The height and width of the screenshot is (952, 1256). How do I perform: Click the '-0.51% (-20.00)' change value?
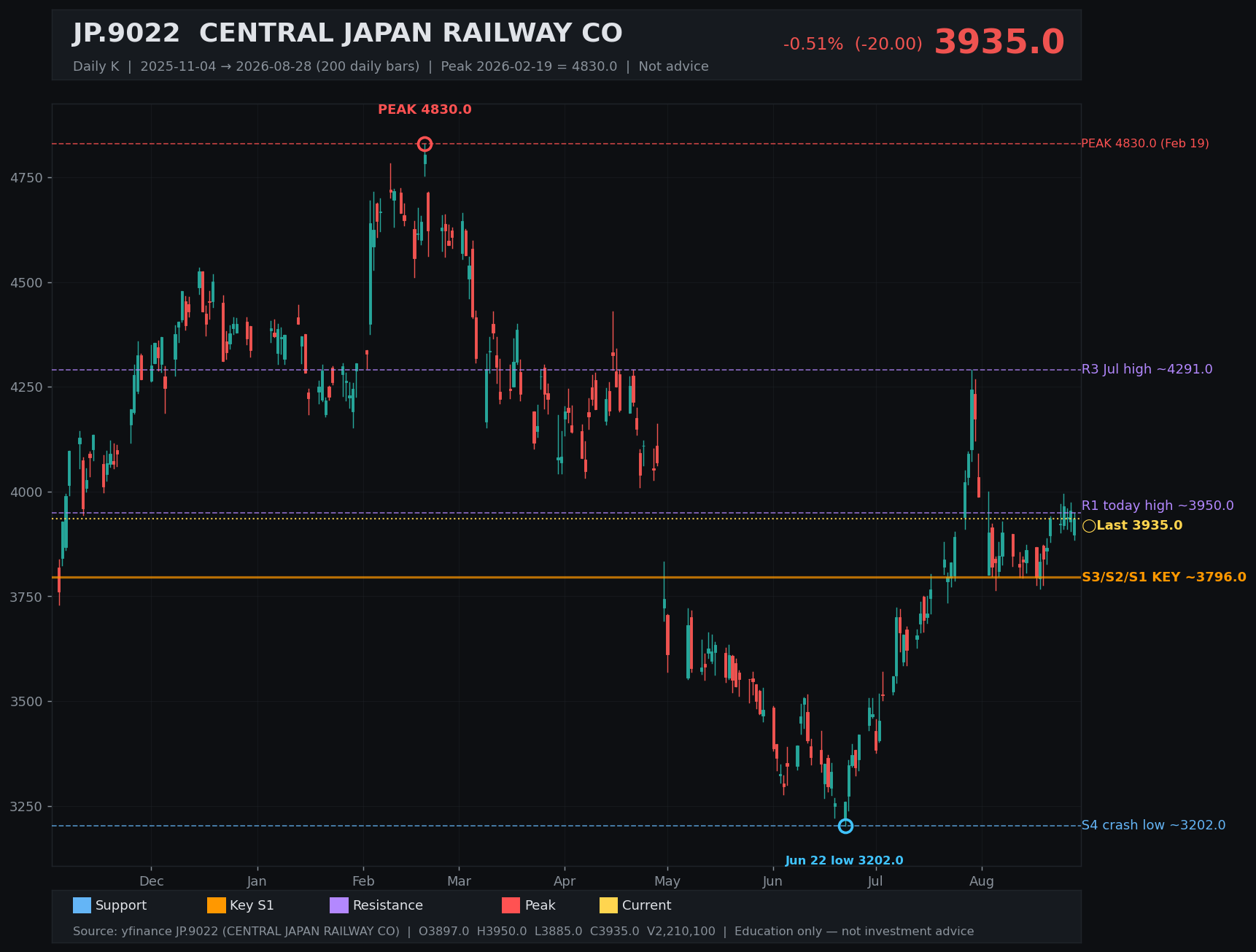click(x=853, y=44)
